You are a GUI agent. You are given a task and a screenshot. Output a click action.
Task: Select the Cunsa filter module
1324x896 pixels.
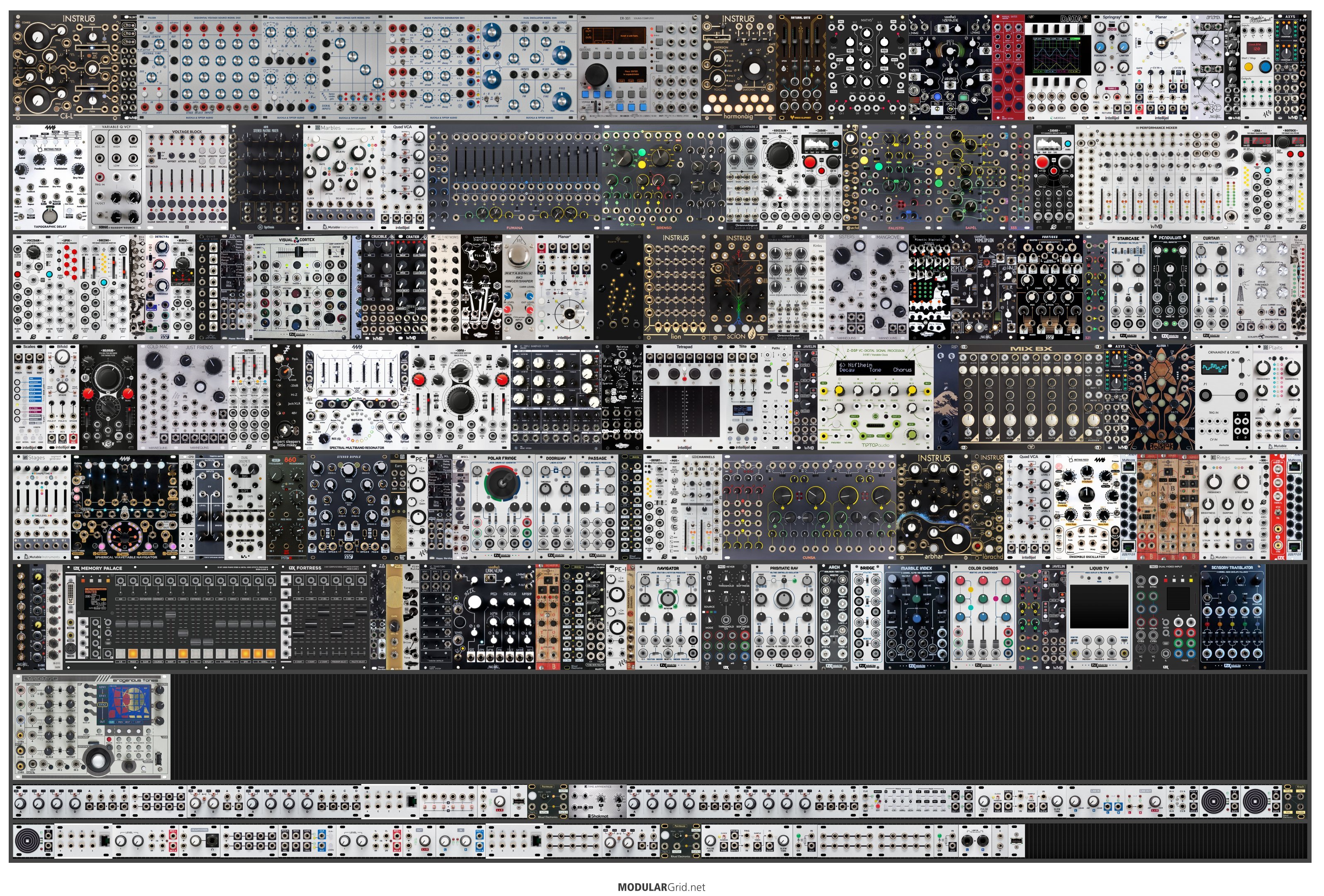(809, 507)
